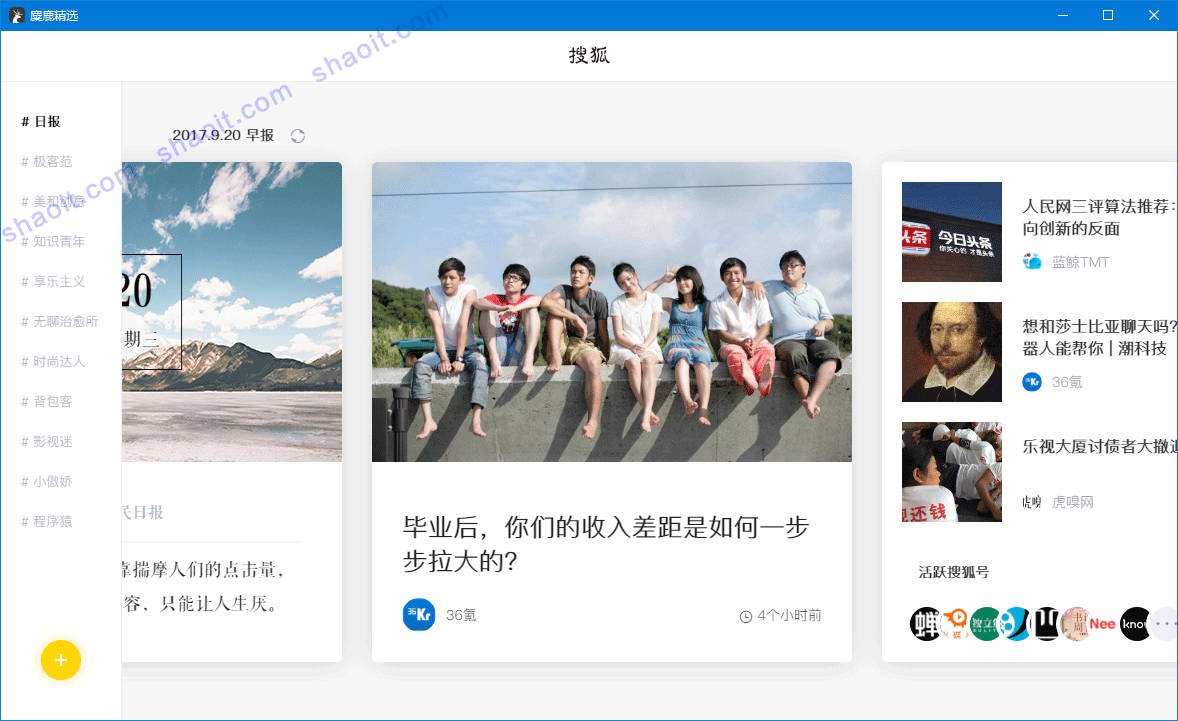1178x721 pixels.
Task: Close the 麋鹿精选 window
Action: point(1154,15)
